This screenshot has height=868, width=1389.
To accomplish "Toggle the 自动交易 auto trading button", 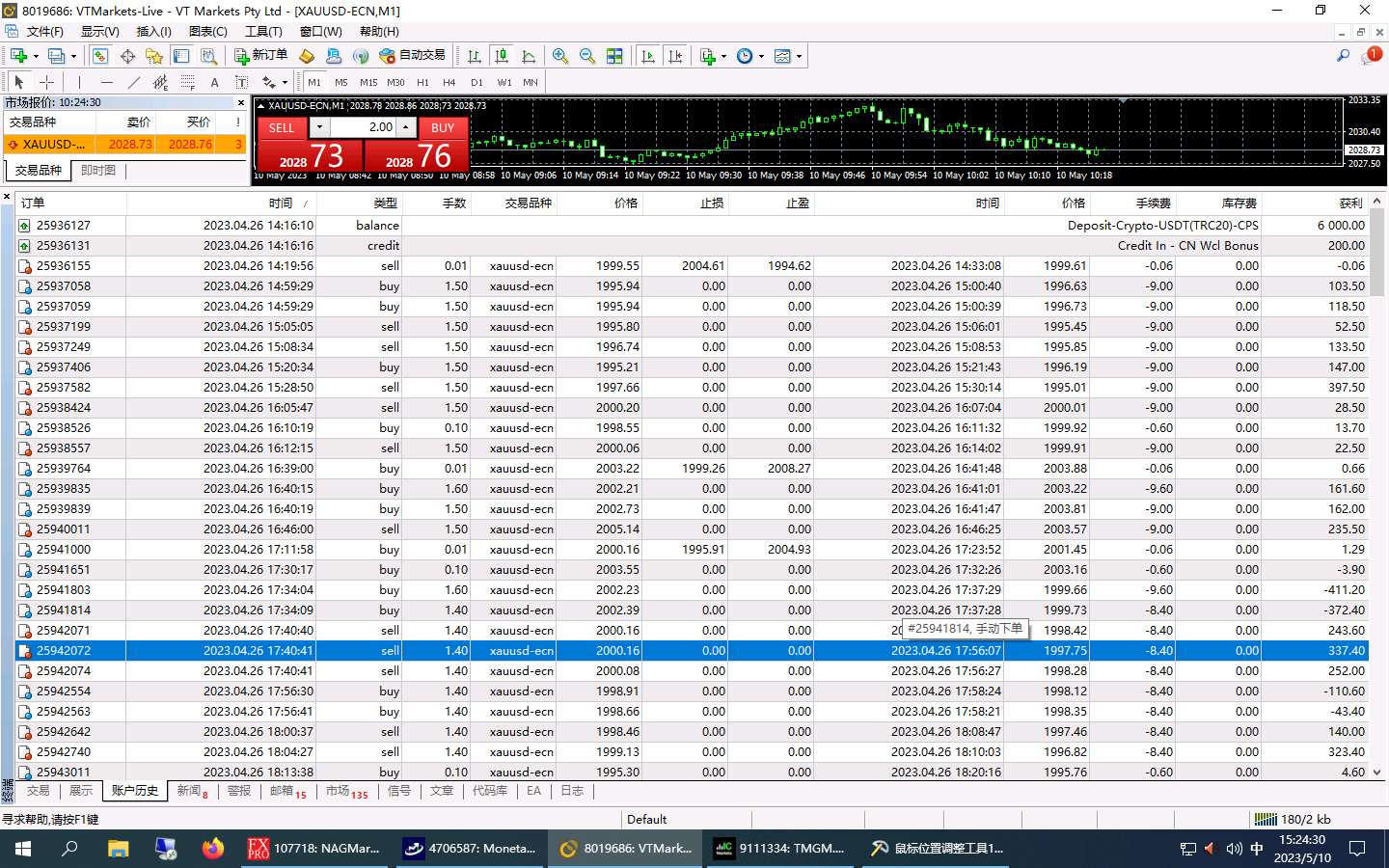I will 412,56.
